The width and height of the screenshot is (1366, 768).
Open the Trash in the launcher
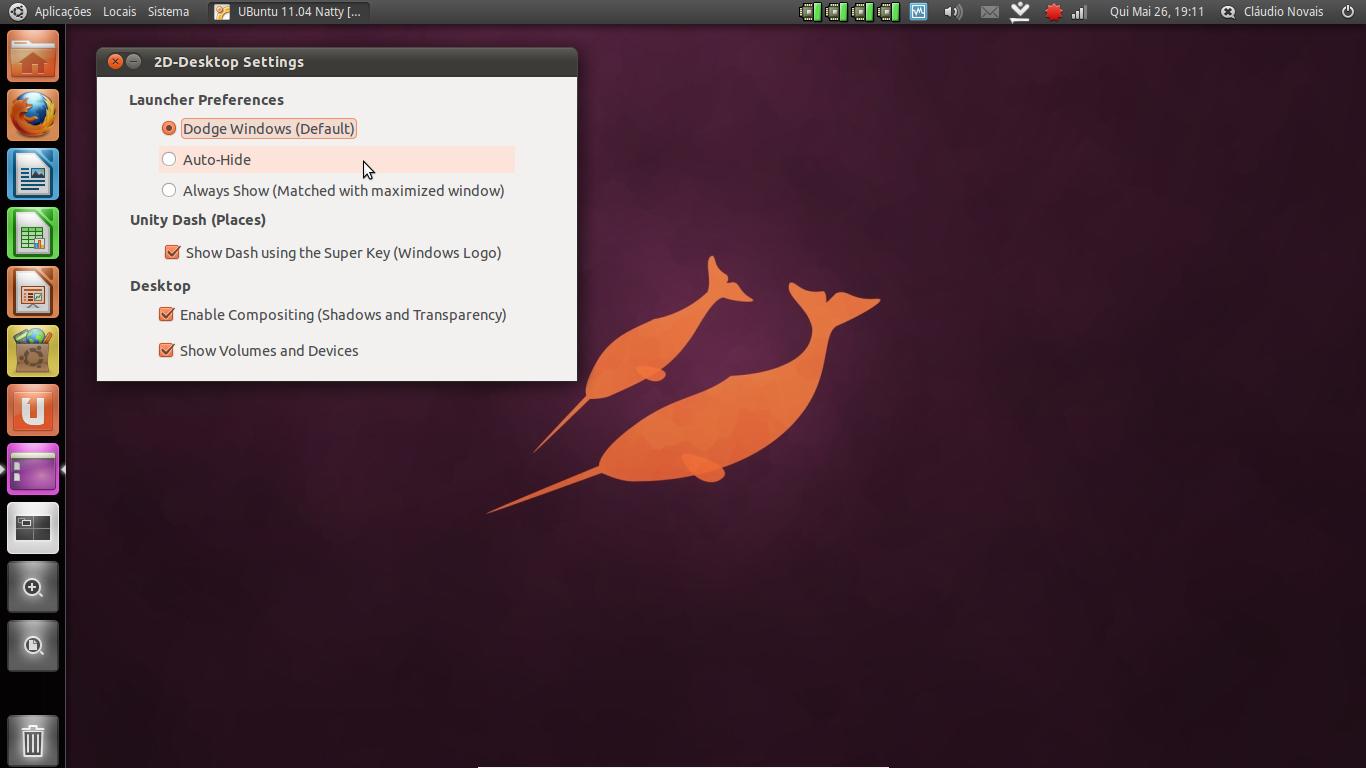(x=33, y=741)
